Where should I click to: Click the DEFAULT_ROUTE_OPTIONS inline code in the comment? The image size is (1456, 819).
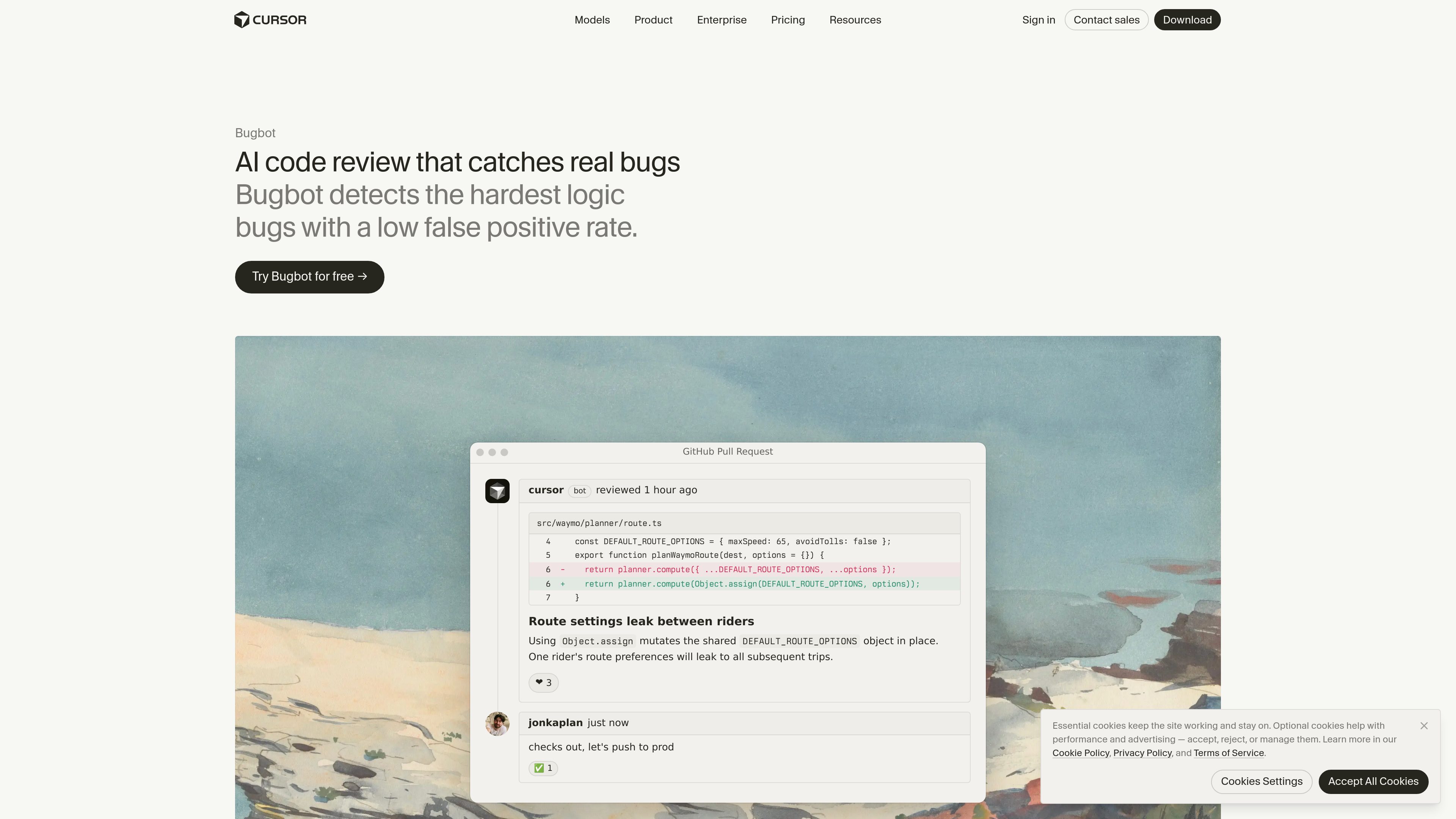click(799, 641)
